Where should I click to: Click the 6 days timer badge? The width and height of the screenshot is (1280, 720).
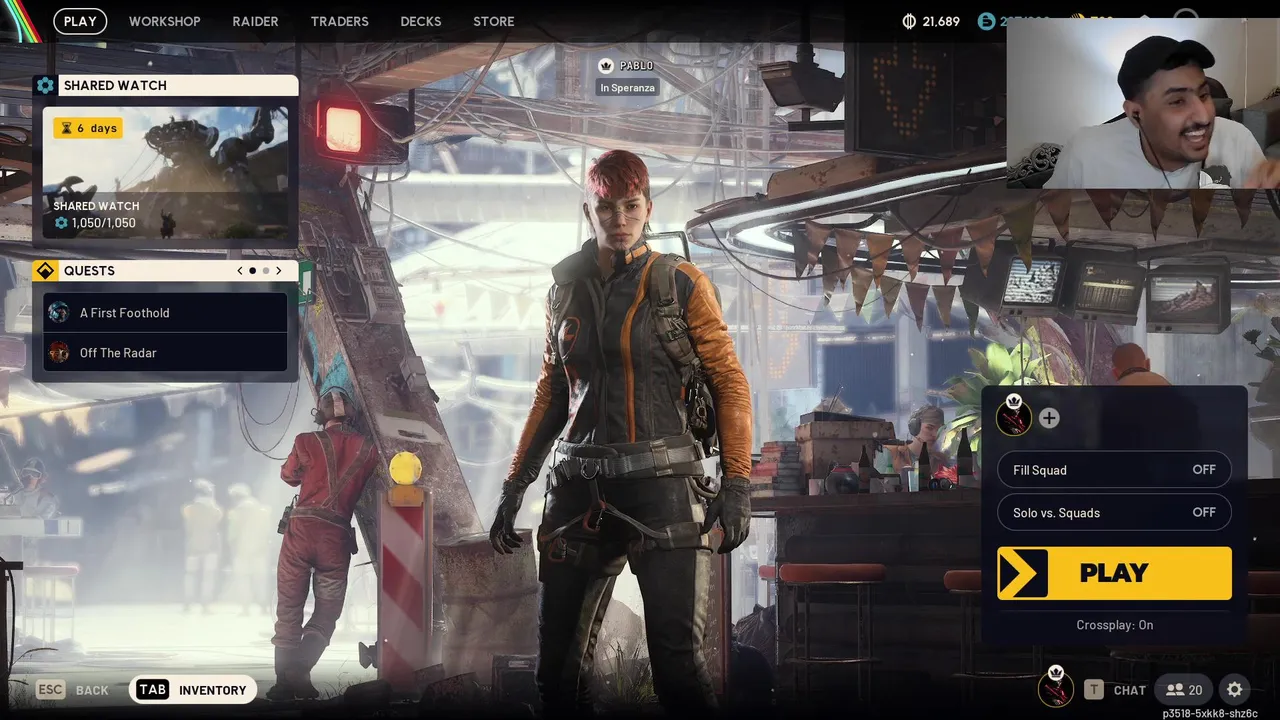click(x=88, y=128)
